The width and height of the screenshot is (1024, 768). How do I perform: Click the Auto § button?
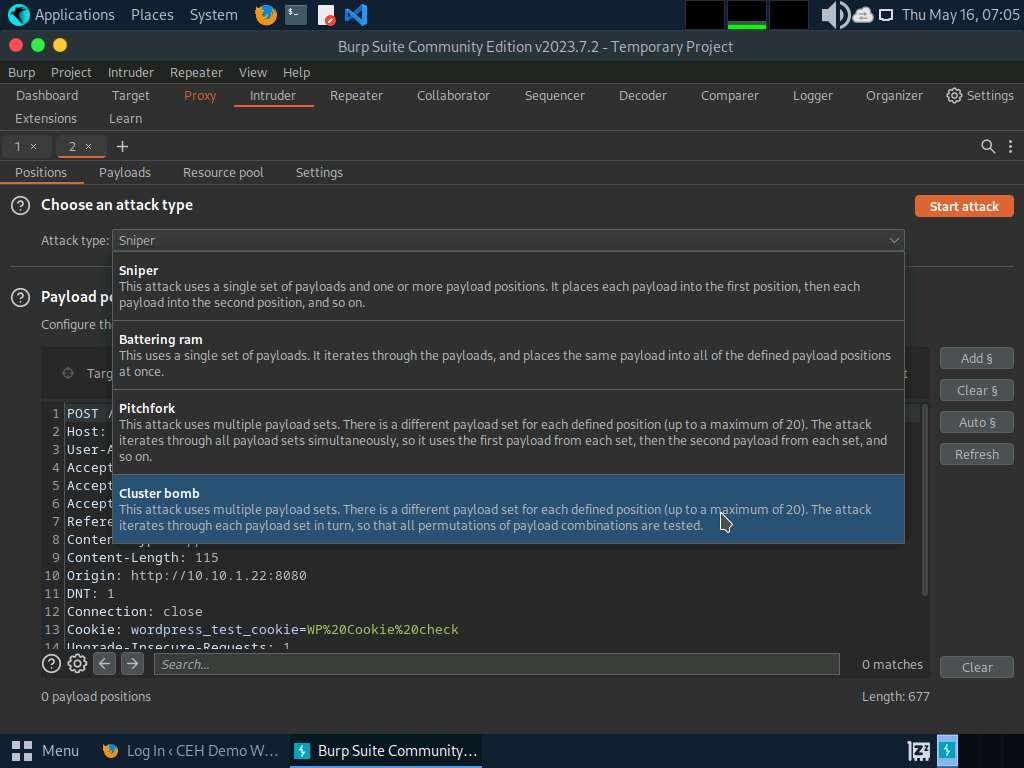[x=976, y=423]
